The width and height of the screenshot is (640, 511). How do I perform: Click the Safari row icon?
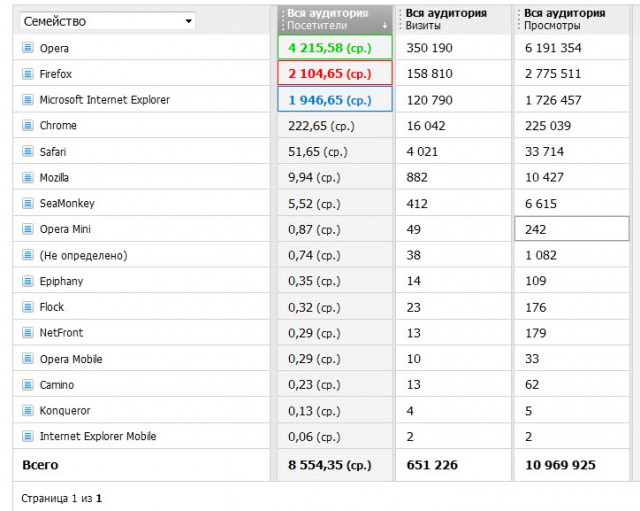tap(27, 151)
